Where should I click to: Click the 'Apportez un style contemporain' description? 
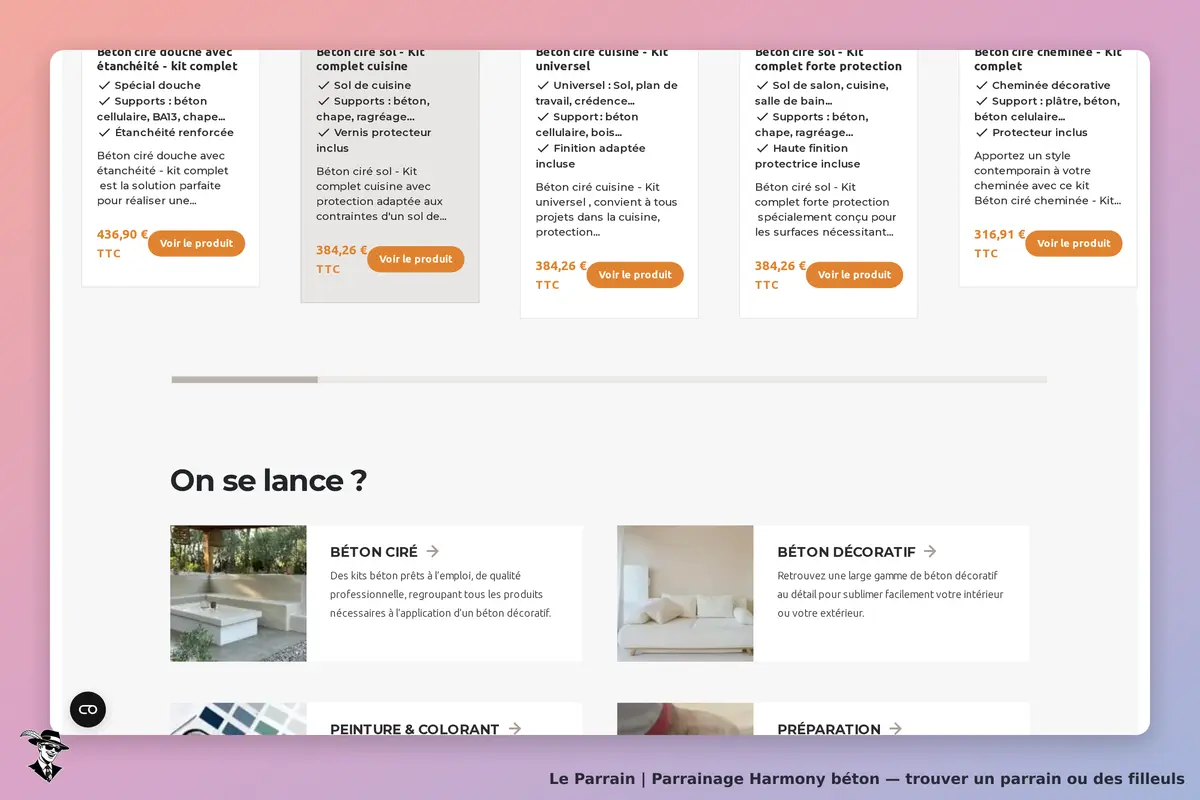click(x=1047, y=178)
